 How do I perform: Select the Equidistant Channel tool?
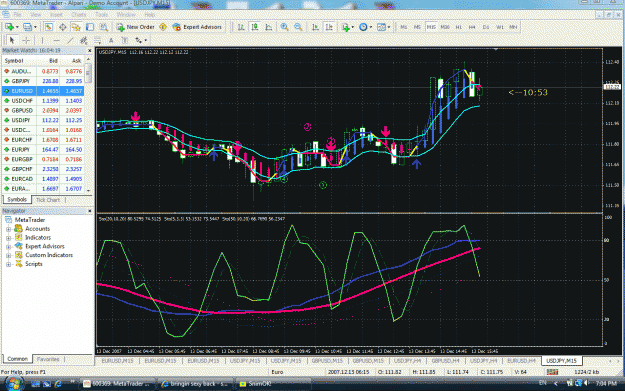[84, 40]
